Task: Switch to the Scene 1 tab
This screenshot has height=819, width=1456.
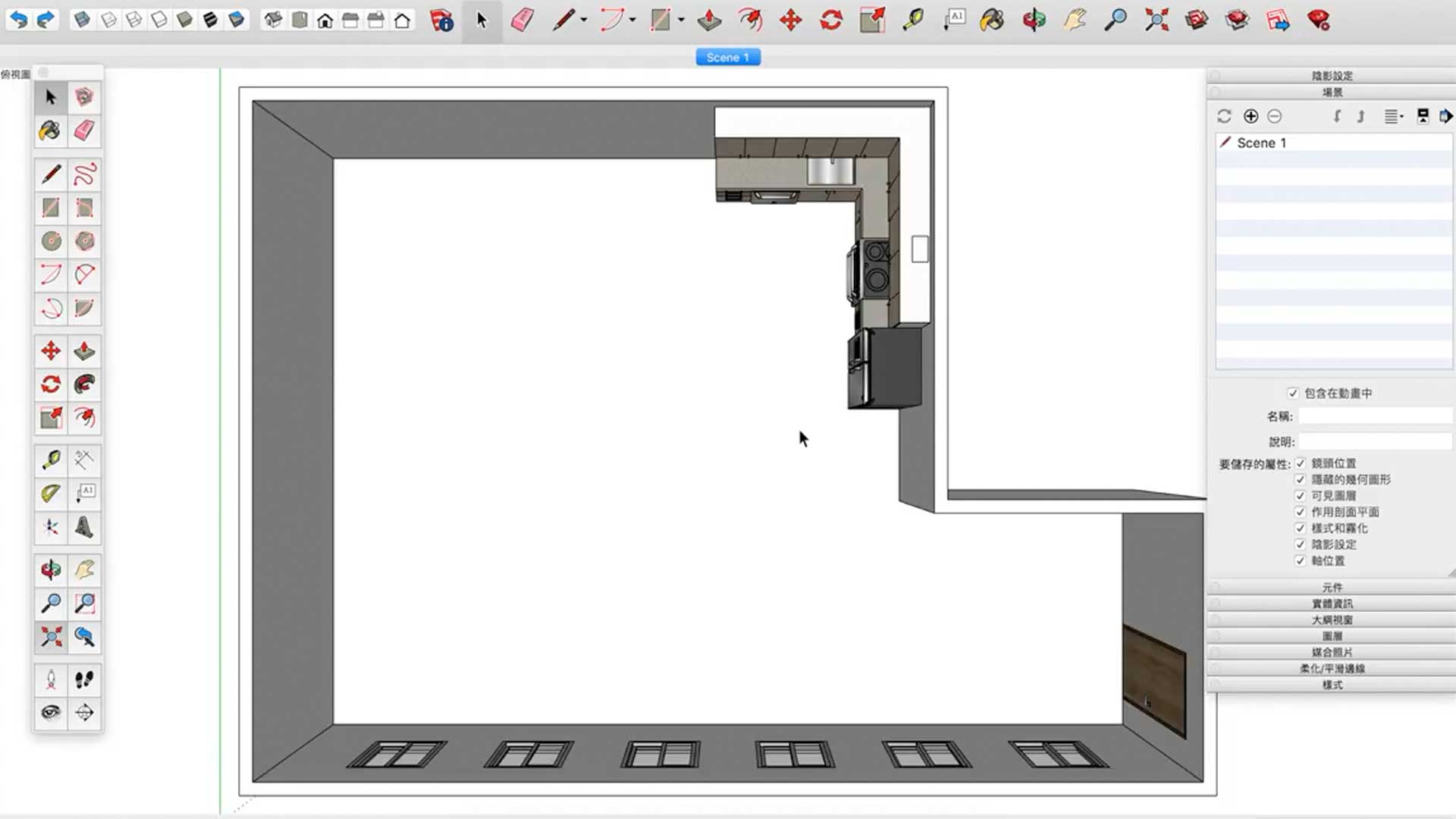Action: click(x=727, y=58)
